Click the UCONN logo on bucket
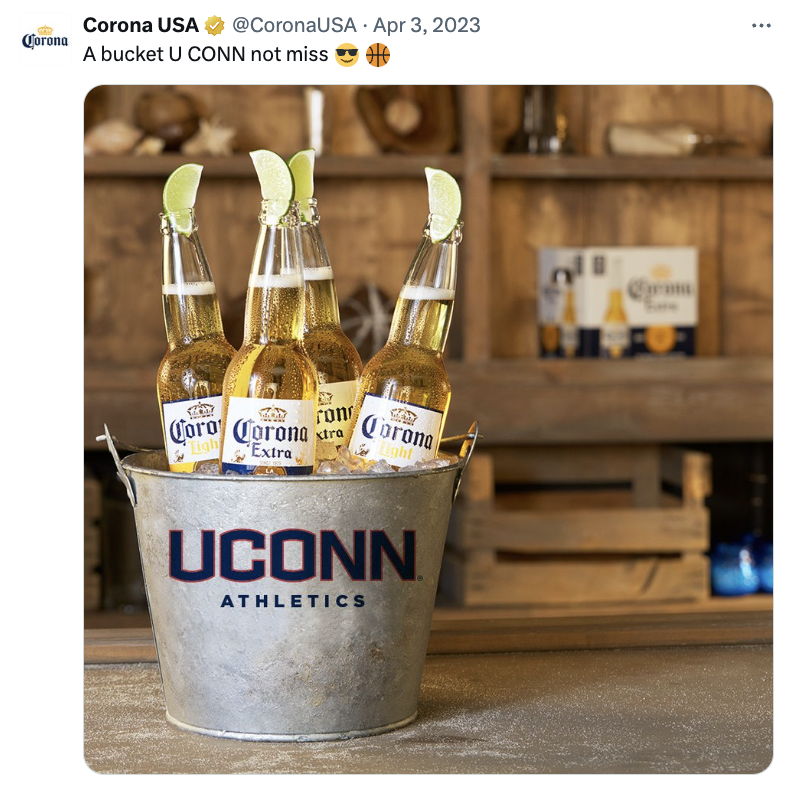This screenshot has width=794, height=790. click(293, 555)
